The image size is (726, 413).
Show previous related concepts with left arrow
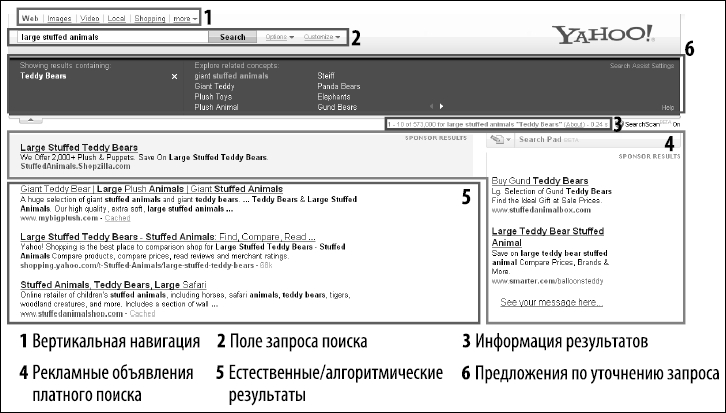point(431,106)
